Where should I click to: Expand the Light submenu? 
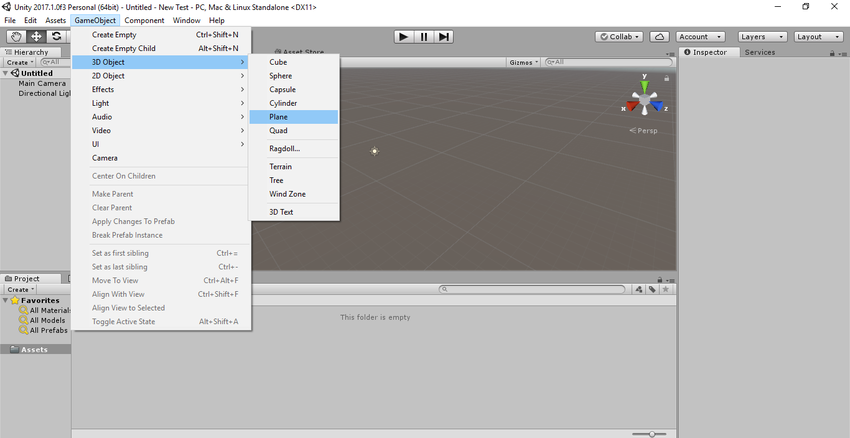[161, 103]
